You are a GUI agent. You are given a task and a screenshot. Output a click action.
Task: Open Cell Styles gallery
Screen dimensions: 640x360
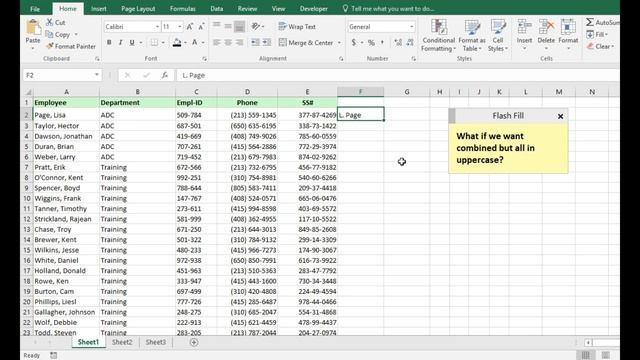[498, 36]
